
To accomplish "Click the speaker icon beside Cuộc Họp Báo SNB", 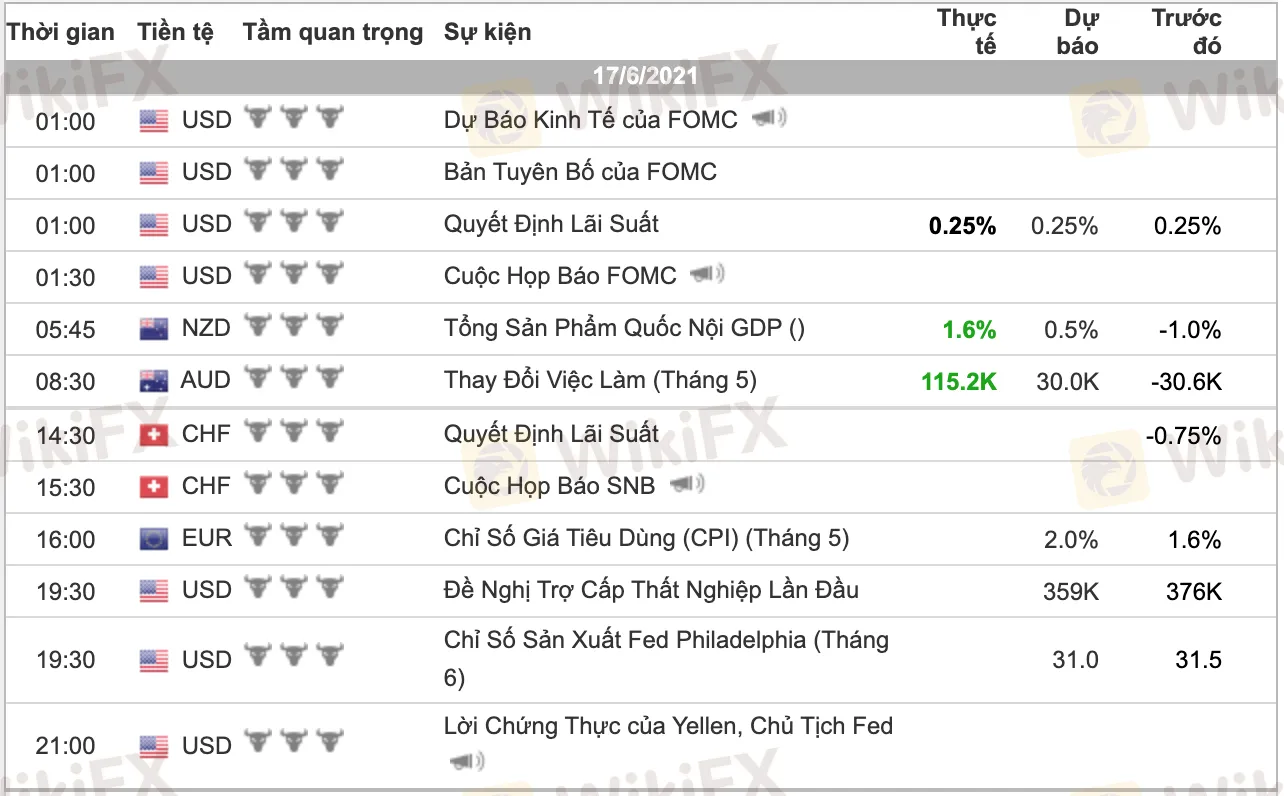I will (687, 485).
